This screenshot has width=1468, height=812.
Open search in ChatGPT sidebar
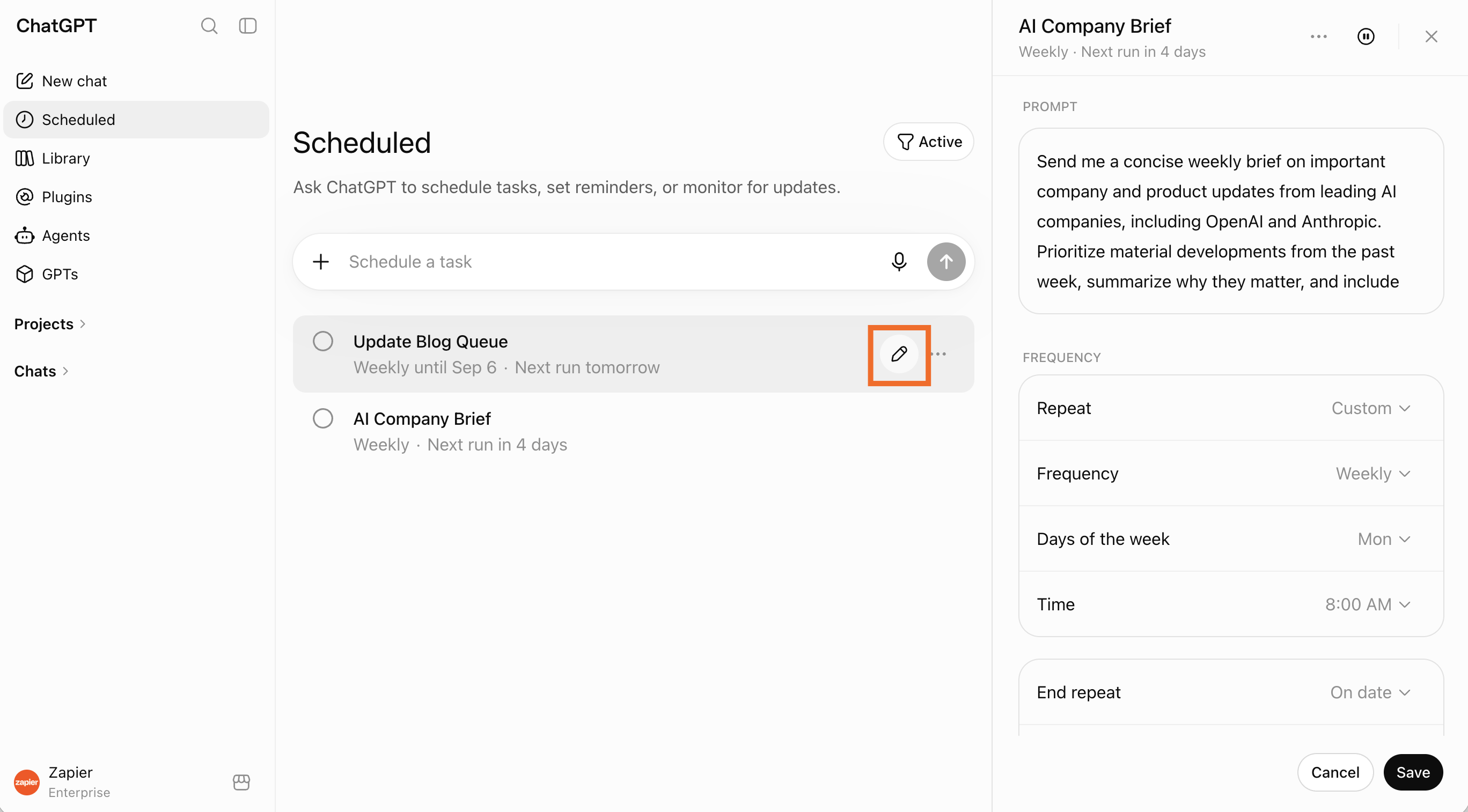click(x=209, y=26)
